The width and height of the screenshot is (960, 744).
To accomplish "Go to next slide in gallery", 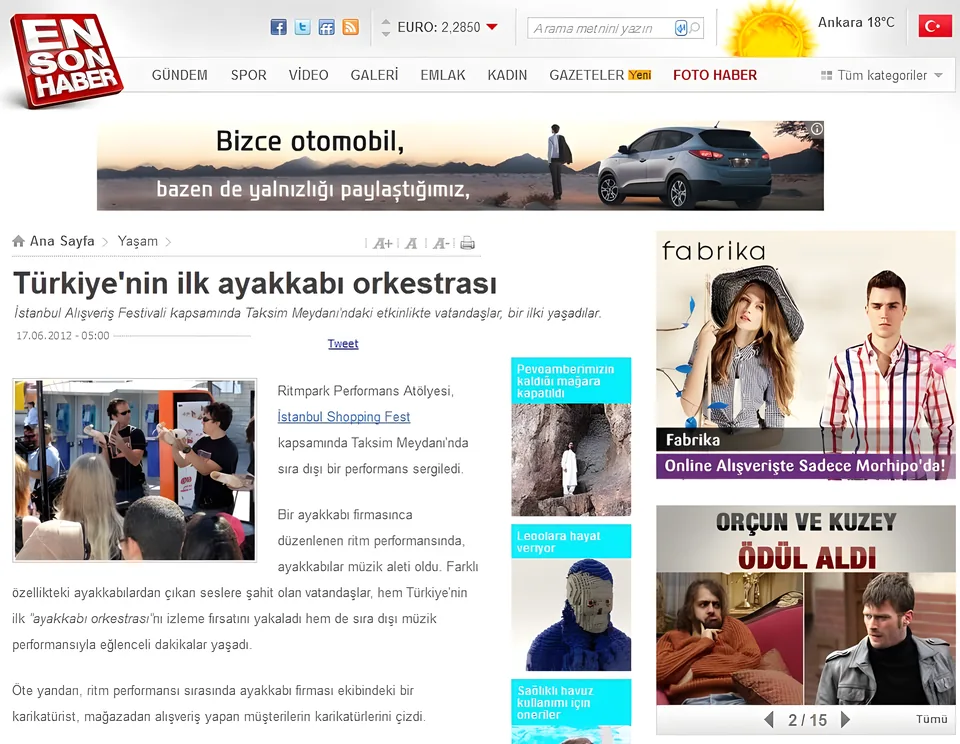I will 845,720.
